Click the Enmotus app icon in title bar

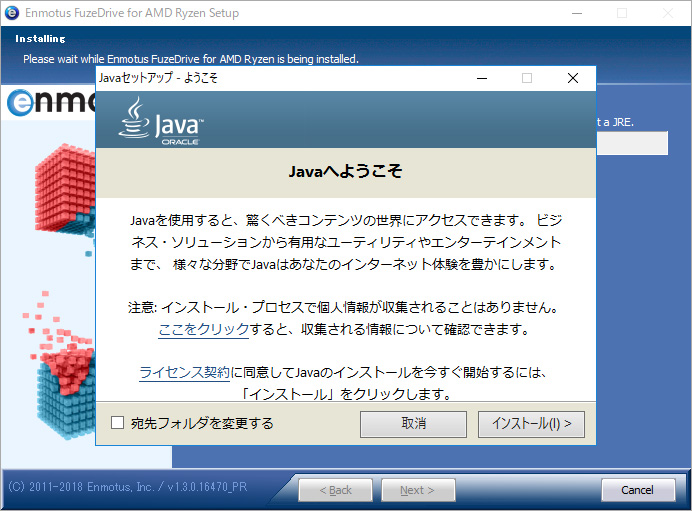[12, 13]
